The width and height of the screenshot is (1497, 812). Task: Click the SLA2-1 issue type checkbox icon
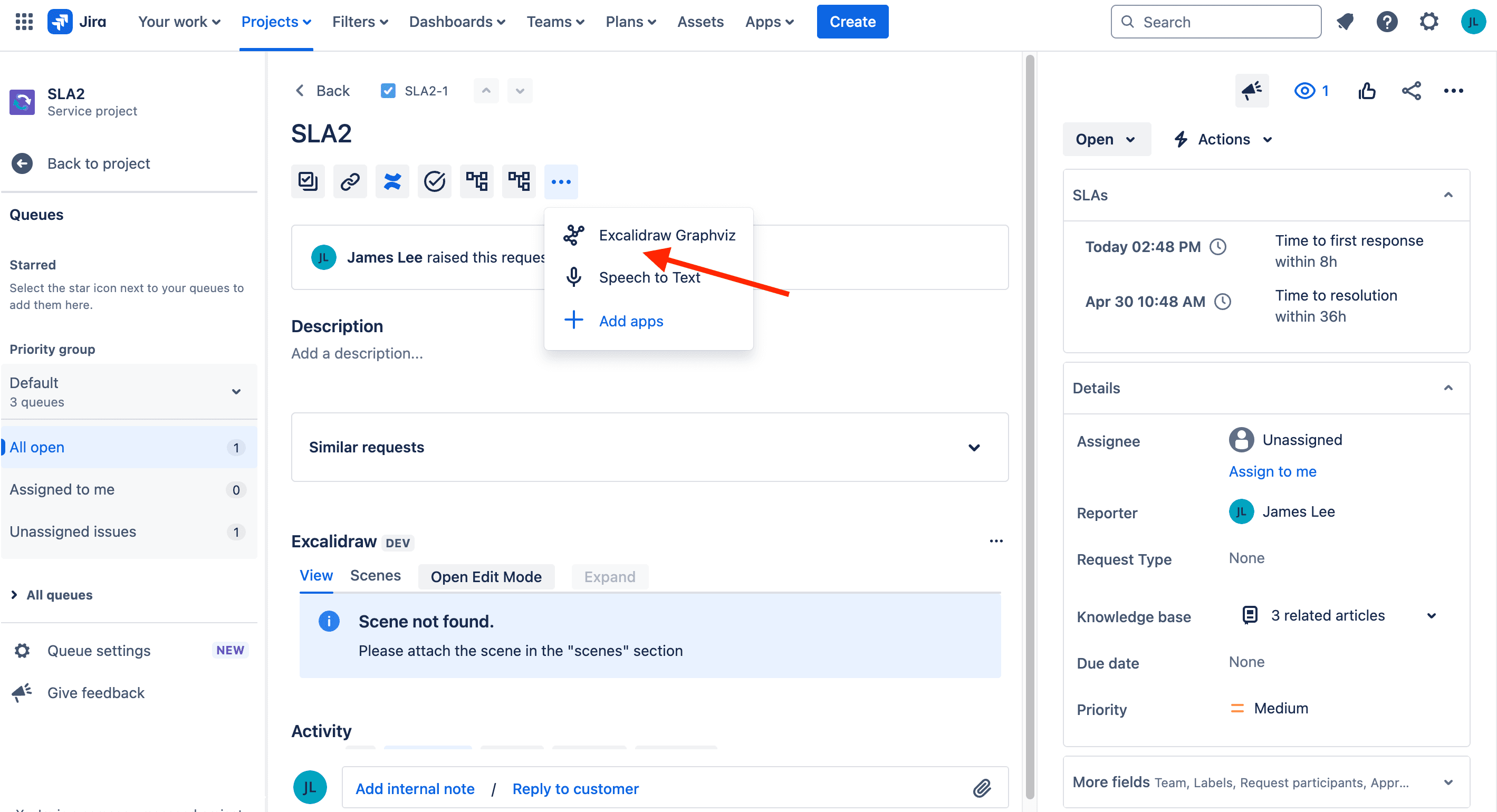pos(388,91)
